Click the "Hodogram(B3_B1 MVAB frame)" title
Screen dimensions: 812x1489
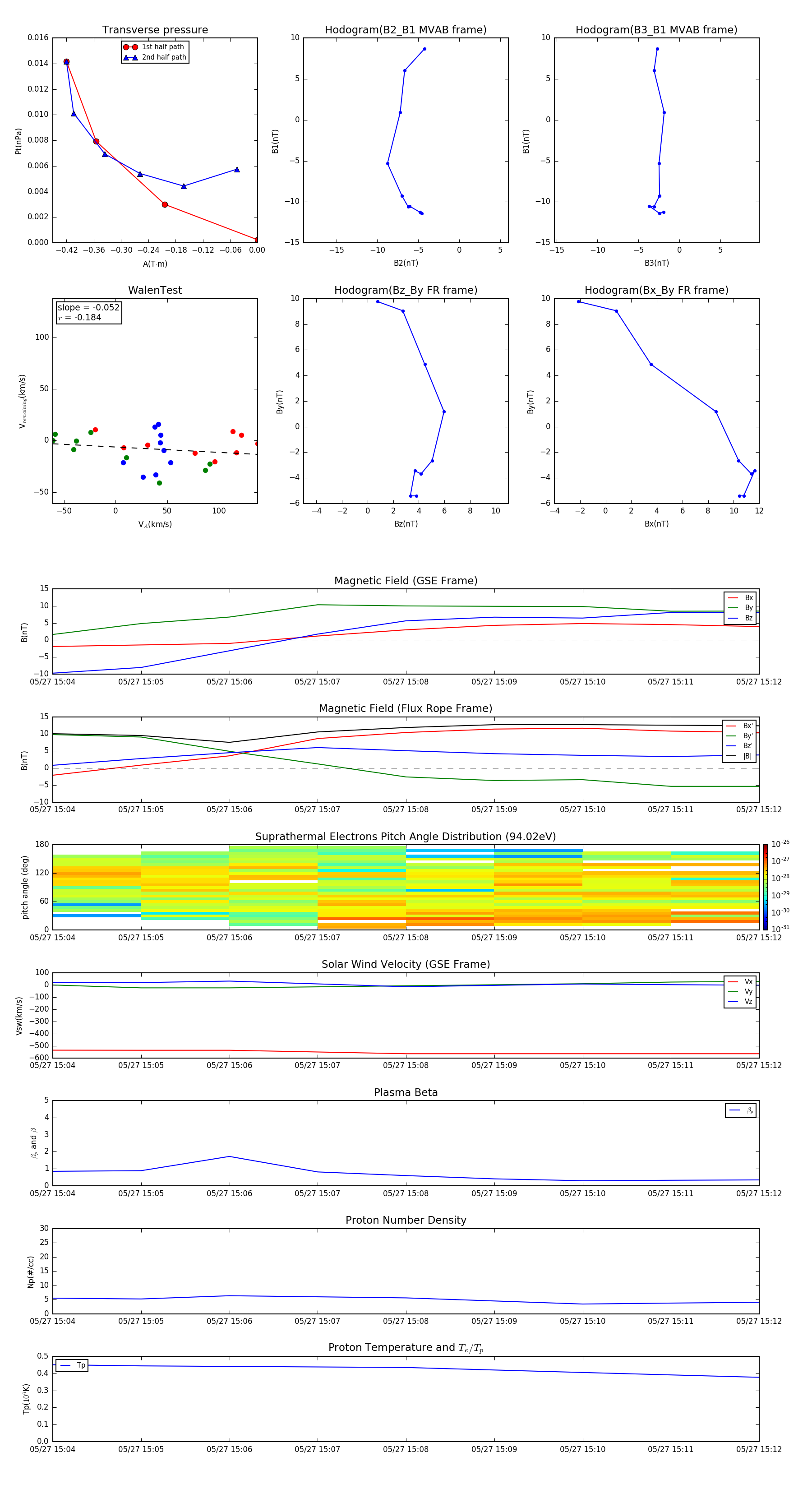656,30
